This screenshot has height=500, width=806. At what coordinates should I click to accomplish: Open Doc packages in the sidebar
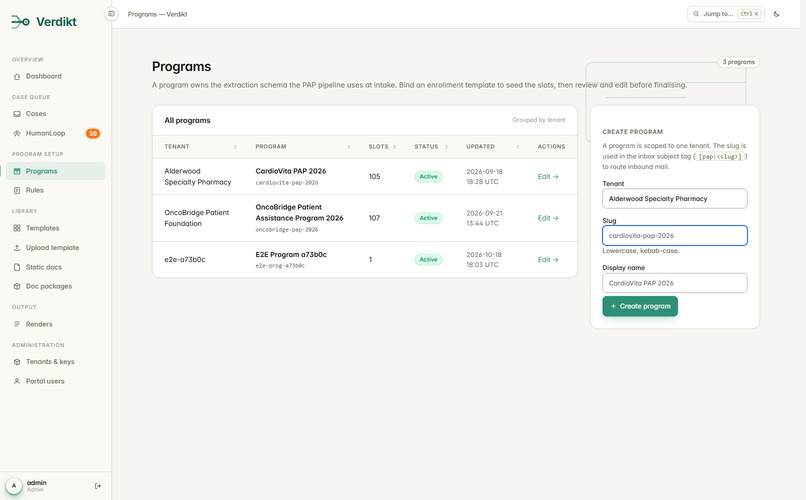(56, 286)
